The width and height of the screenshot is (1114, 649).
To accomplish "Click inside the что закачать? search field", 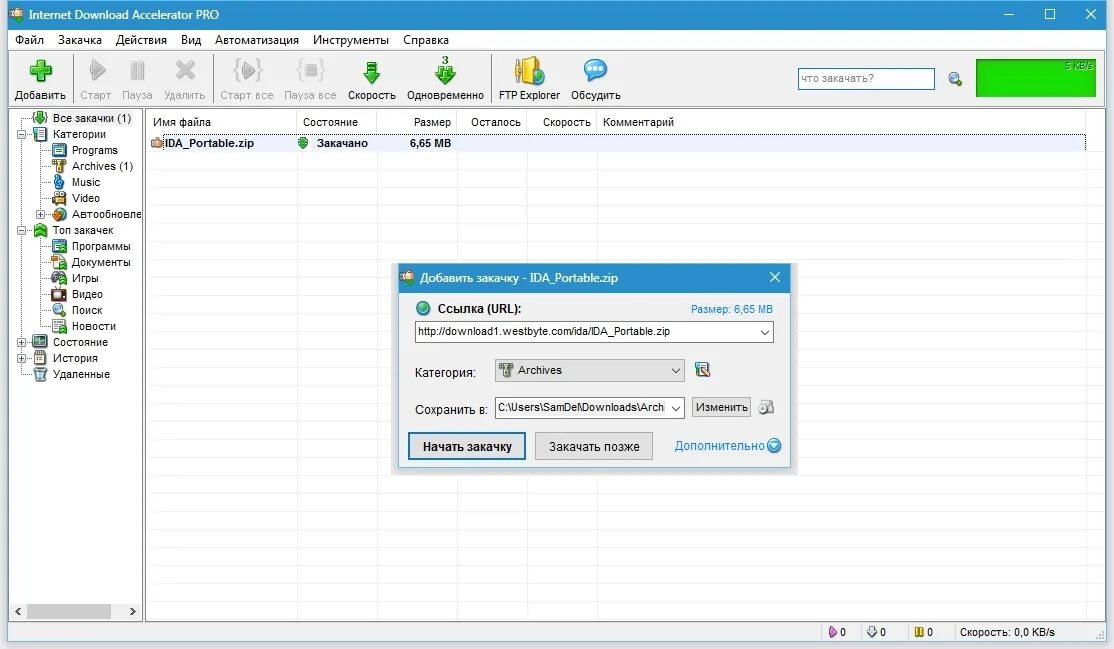I will (865, 77).
